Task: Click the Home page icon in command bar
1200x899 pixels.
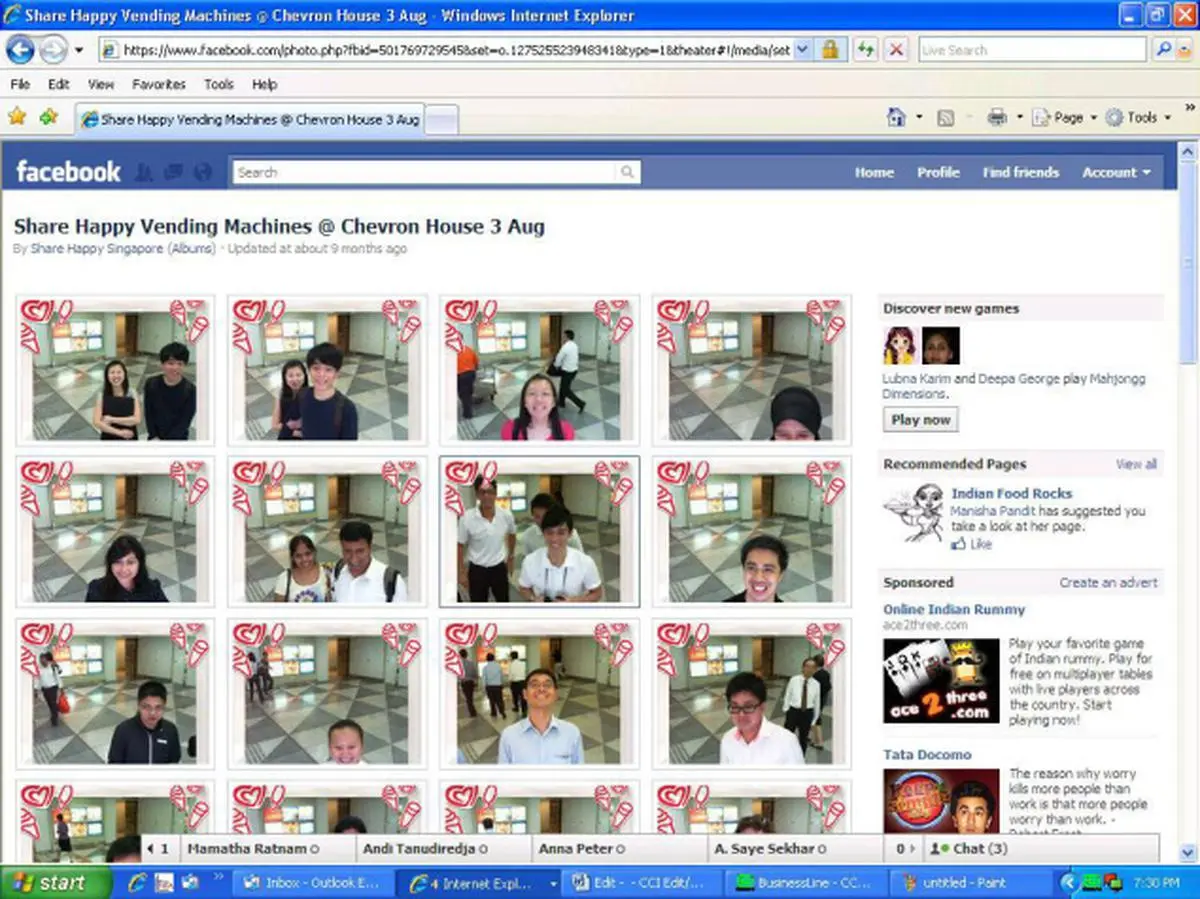Action: pos(897,118)
